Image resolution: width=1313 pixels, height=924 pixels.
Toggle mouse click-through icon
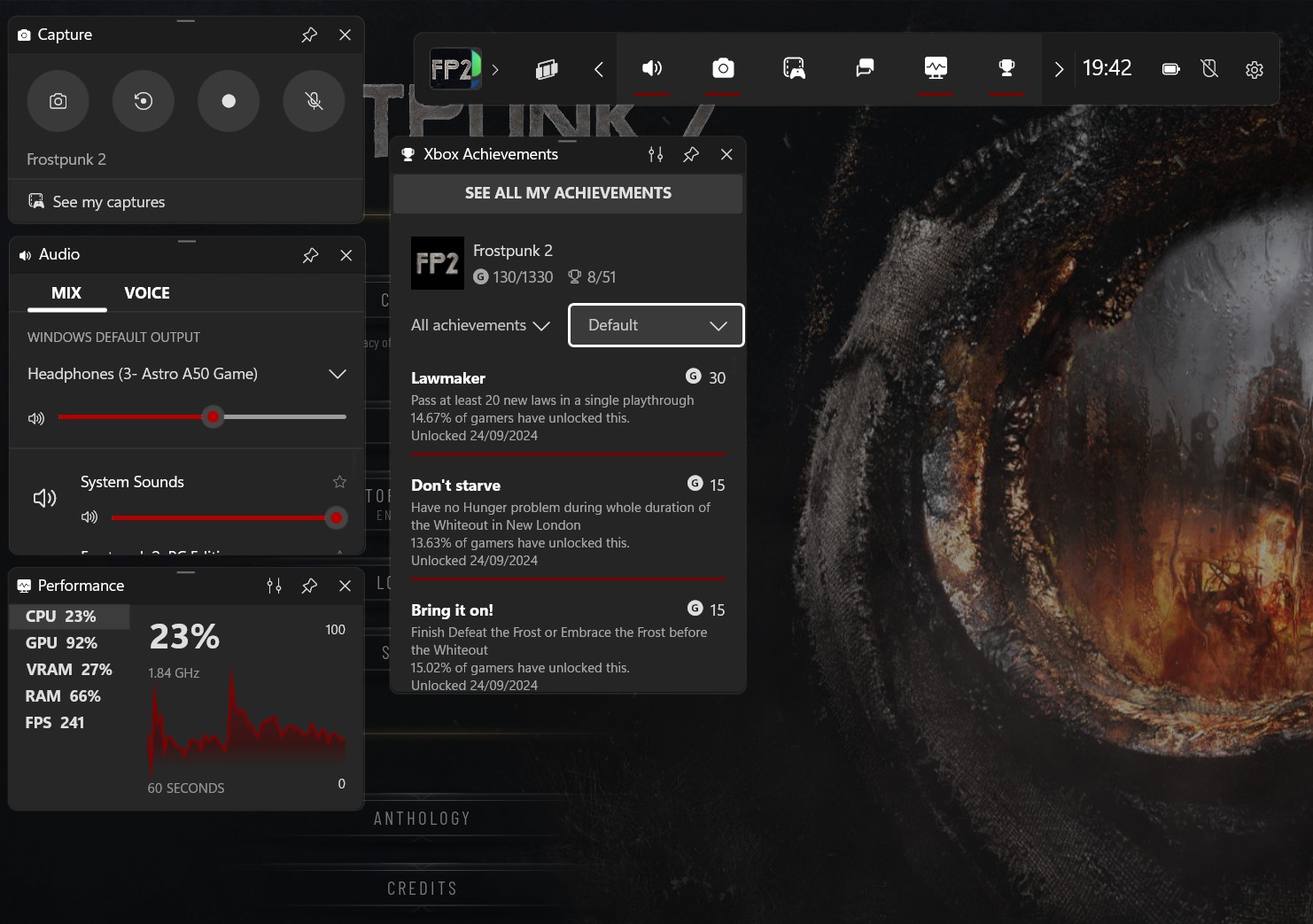(1210, 69)
